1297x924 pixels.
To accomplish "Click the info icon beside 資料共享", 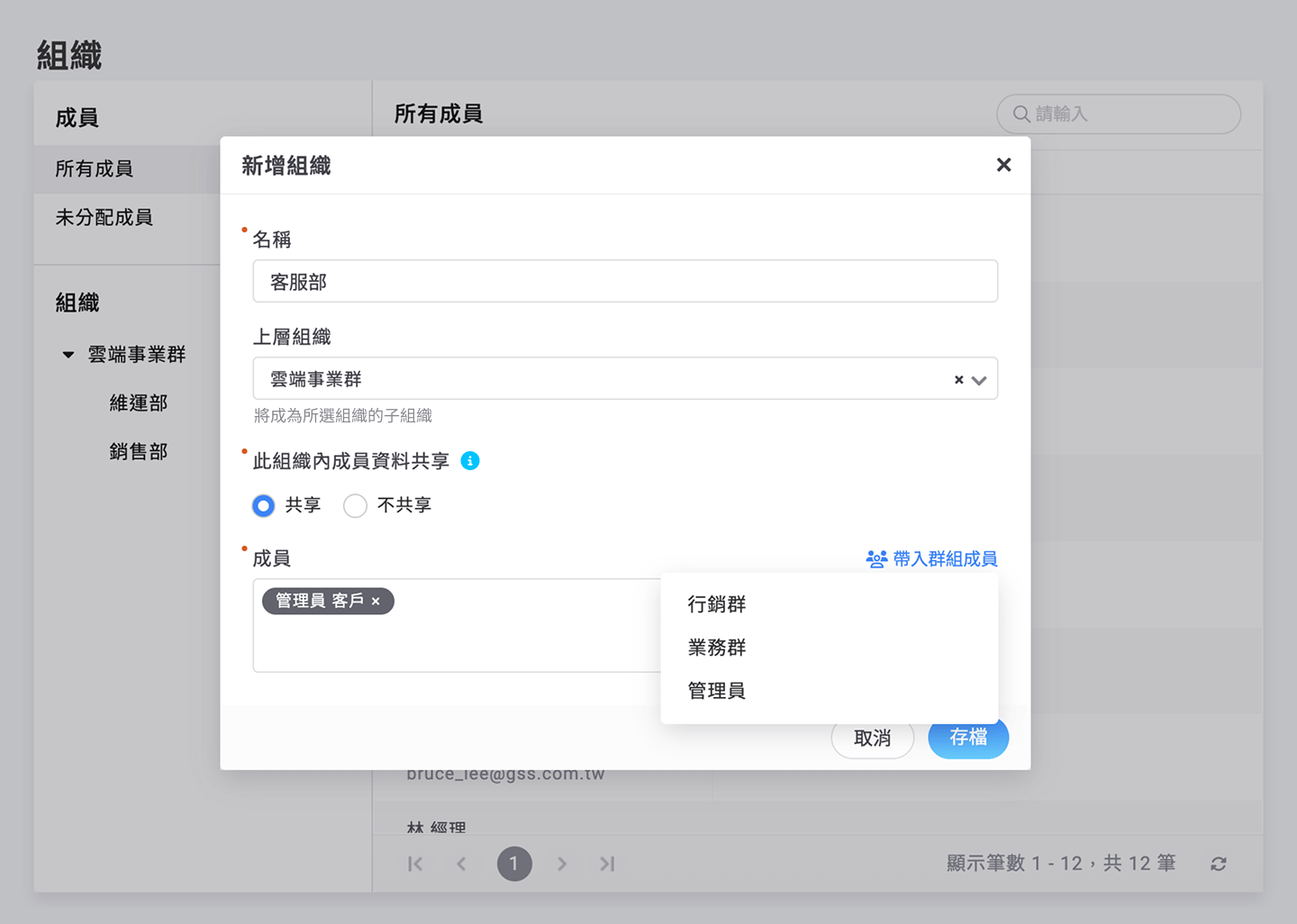I will [470, 461].
